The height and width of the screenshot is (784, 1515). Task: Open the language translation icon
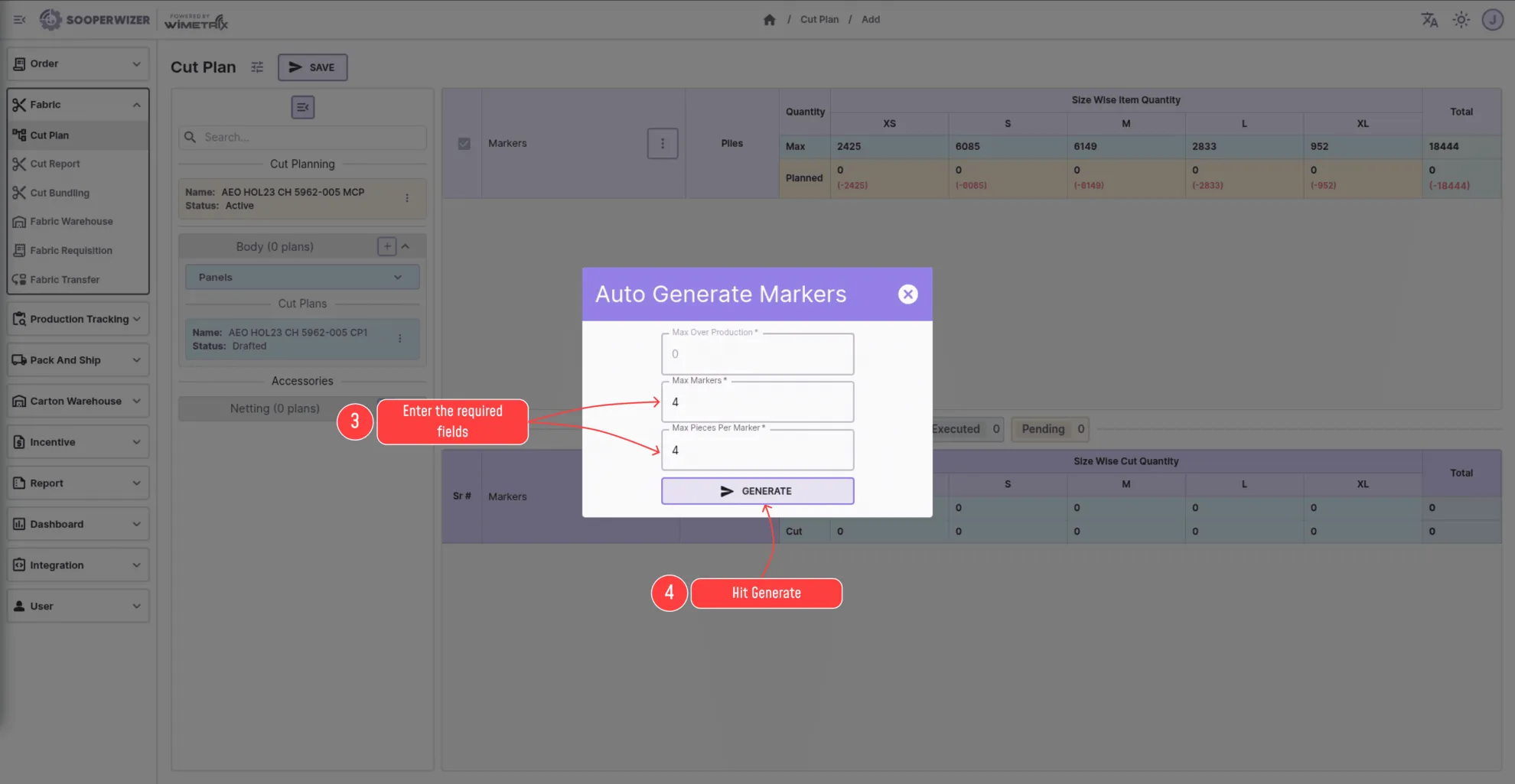coord(1429,20)
